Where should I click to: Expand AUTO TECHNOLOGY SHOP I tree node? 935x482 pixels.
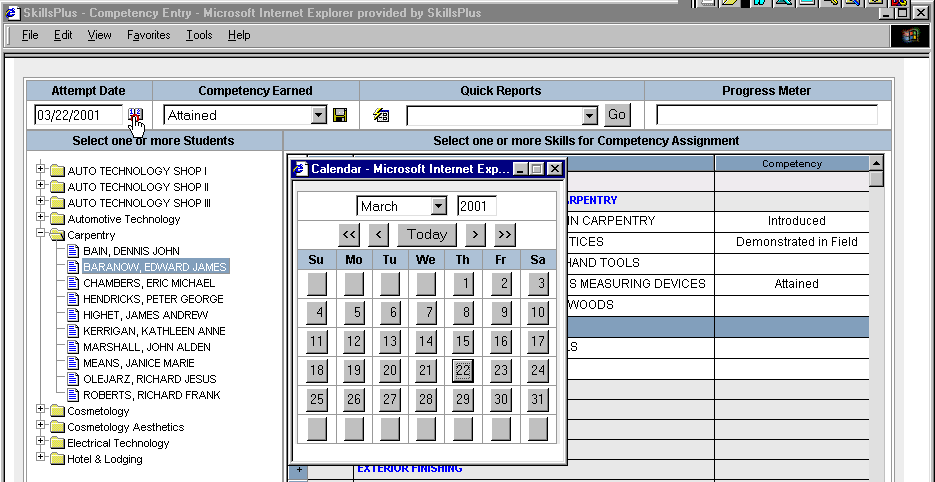pos(41,169)
